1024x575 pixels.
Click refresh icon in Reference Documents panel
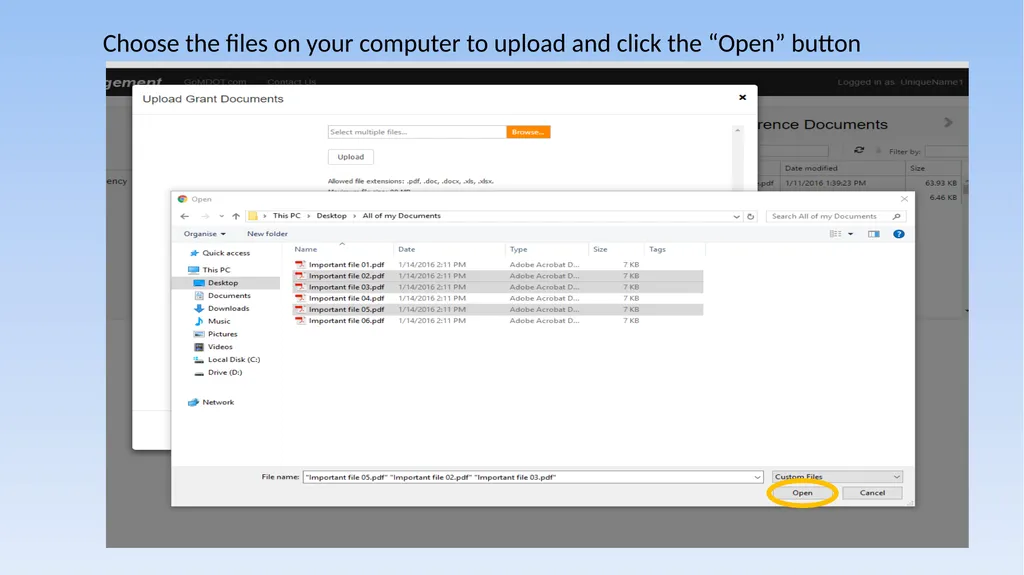pos(859,150)
